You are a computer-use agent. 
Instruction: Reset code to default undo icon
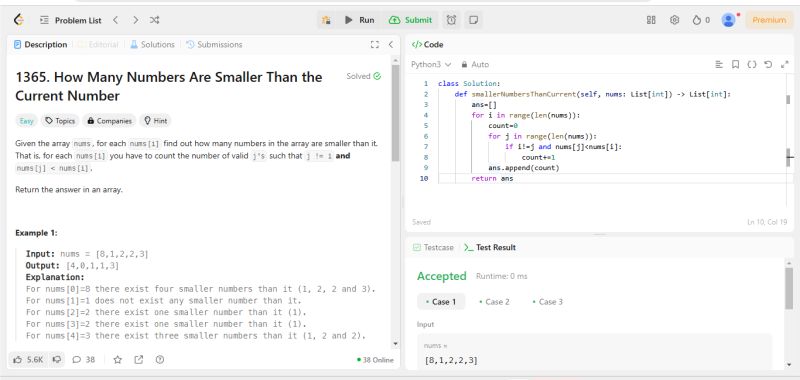[768, 64]
